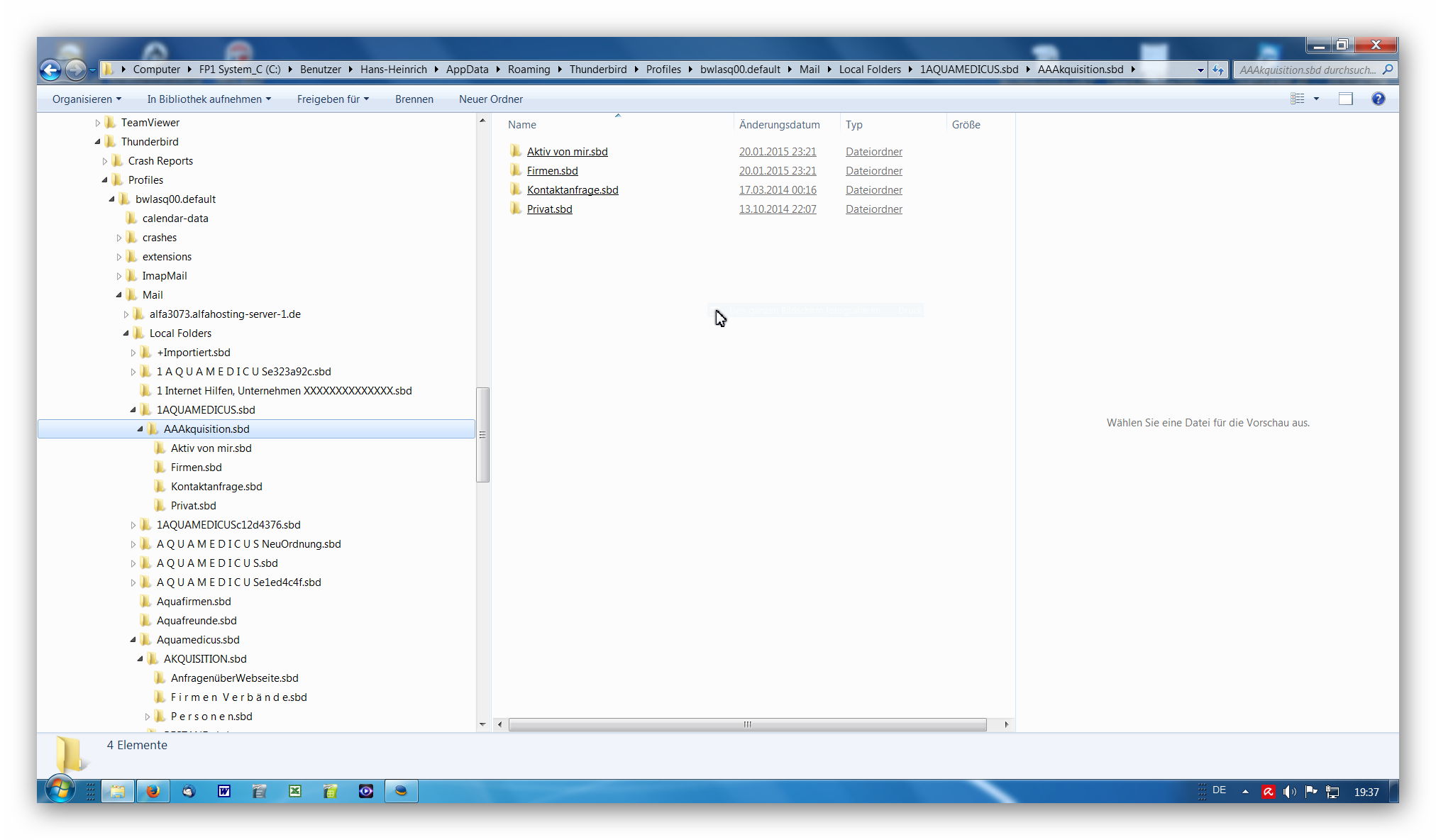
Task: Toggle the preview pane button
Action: click(x=1346, y=99)
